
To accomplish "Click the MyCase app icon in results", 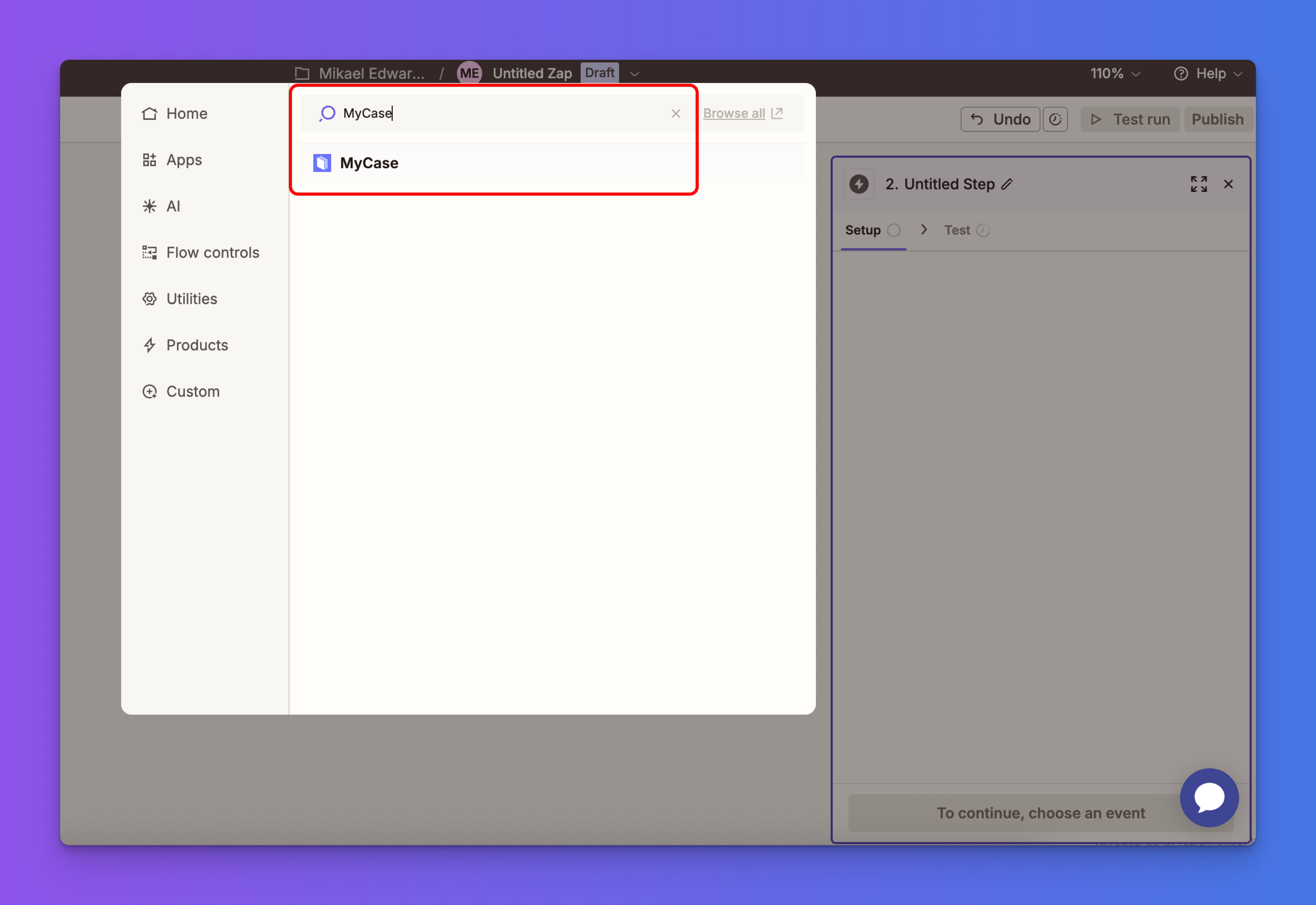I will tap(322, 163).
